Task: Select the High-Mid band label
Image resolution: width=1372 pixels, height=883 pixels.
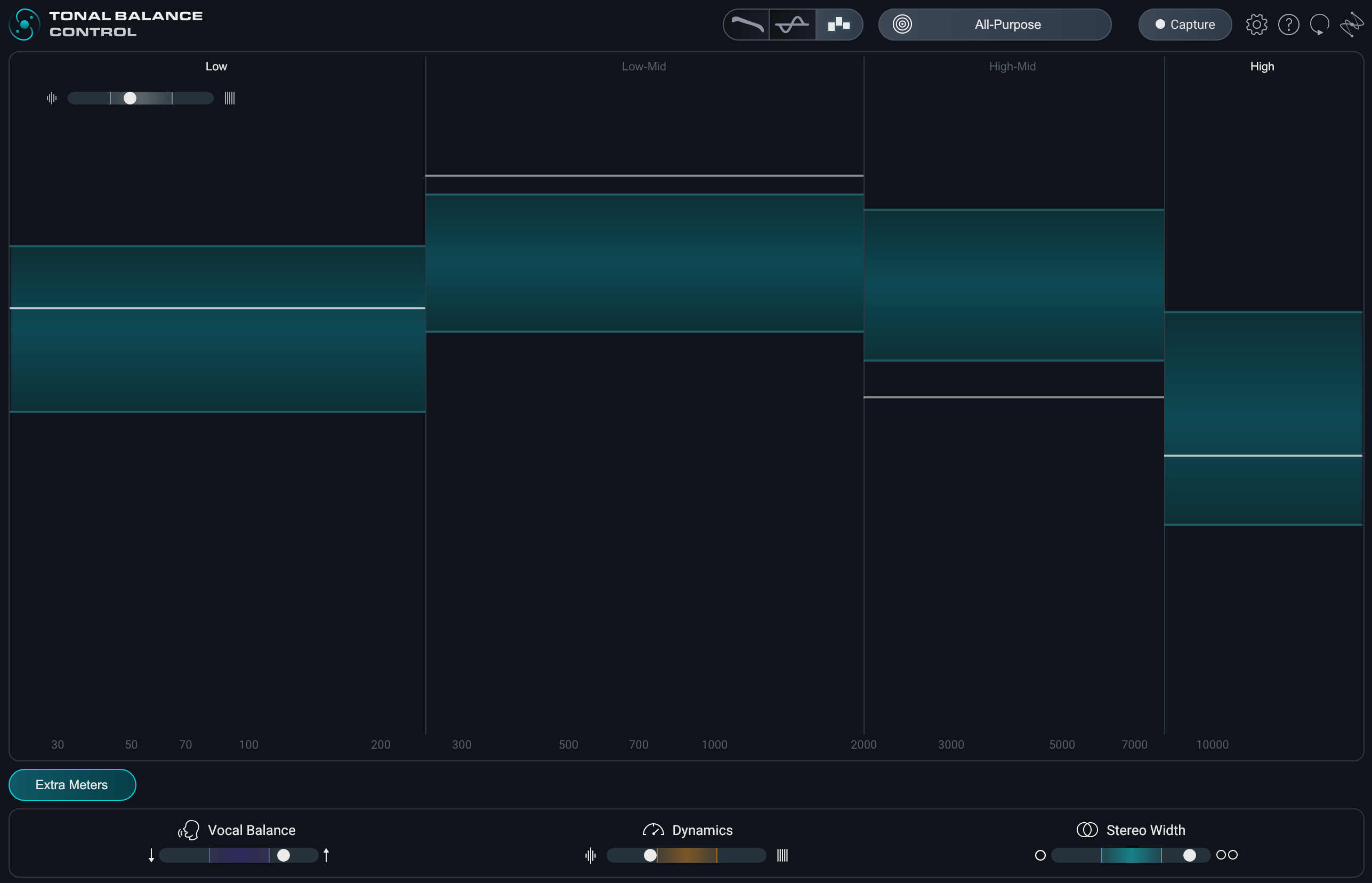Action: pos(1012,67)
